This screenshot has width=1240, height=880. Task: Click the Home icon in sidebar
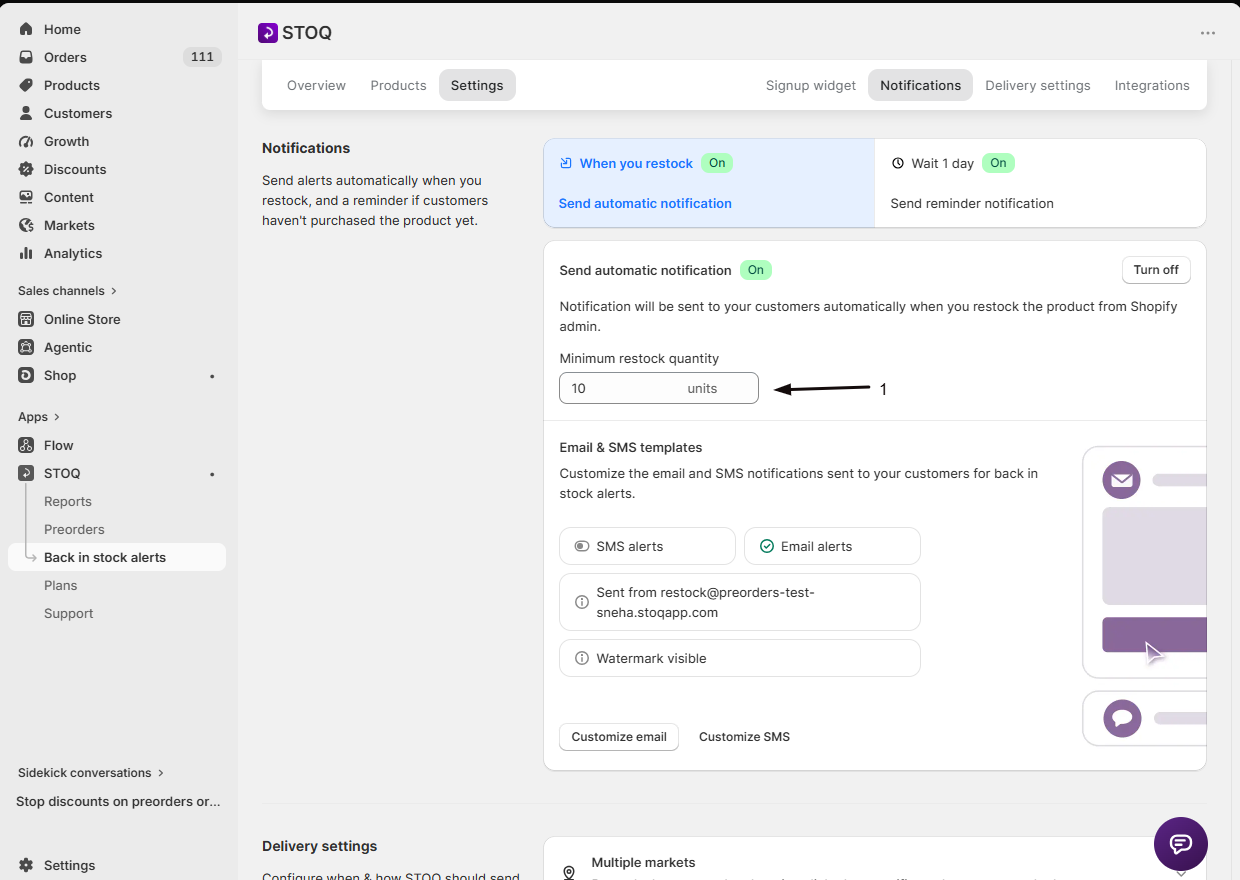[x=26, y=29]
